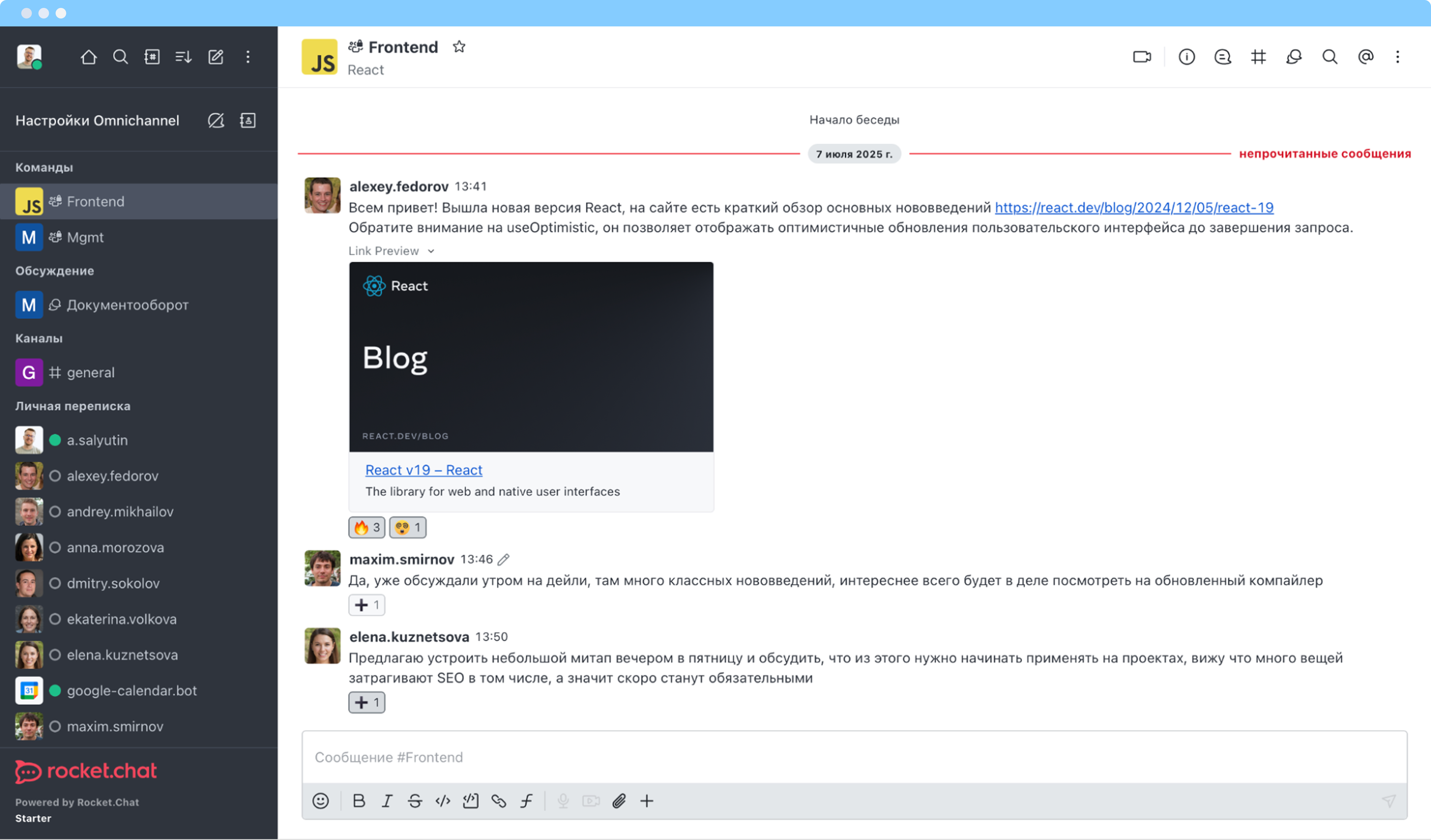The image size is (1431, 840).
Task: Toggle plus reaction on elena.kuznetsova message
Action: (x=367, y=703)
